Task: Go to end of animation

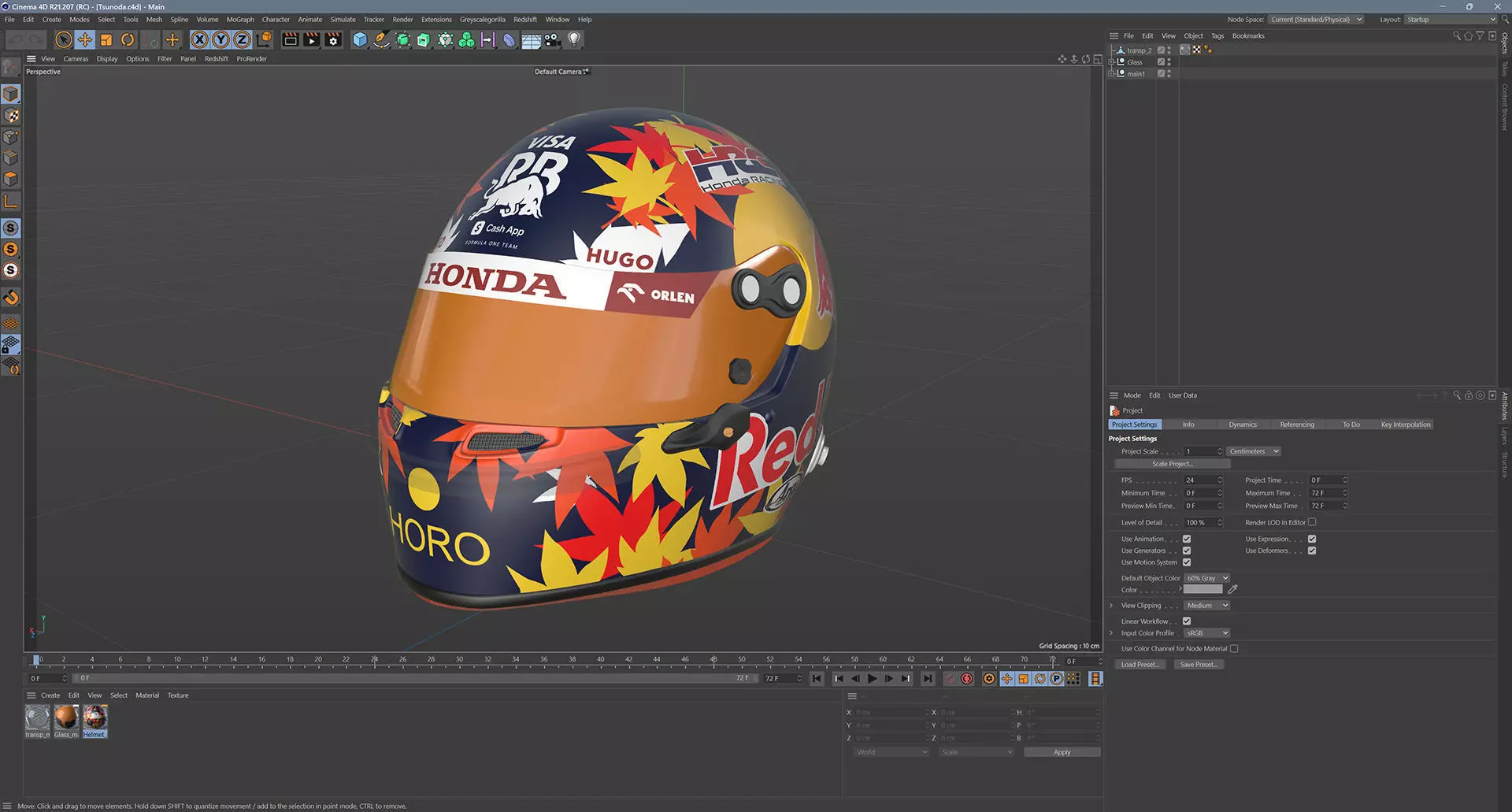Action: pos(928,678)
